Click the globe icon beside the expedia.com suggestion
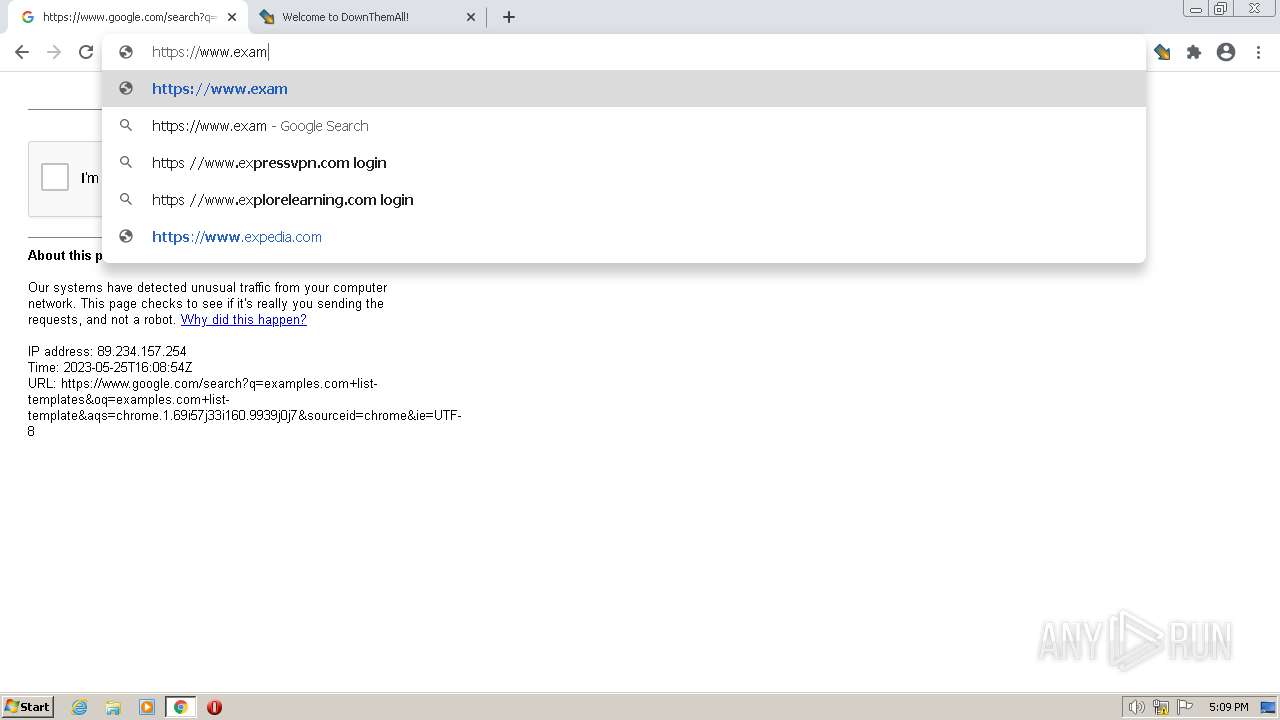 tap(126, 237)
